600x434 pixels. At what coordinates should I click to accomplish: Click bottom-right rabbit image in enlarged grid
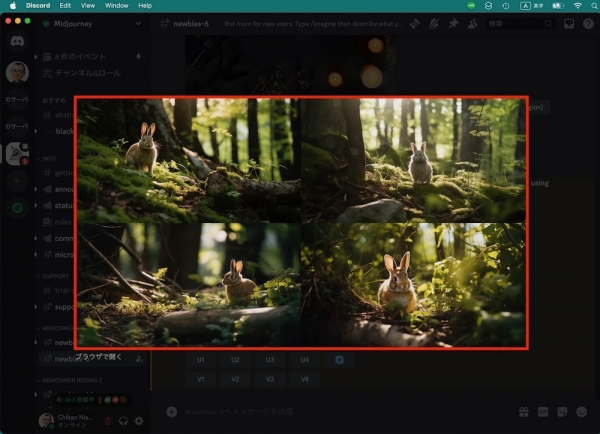(x=414, y=284)
